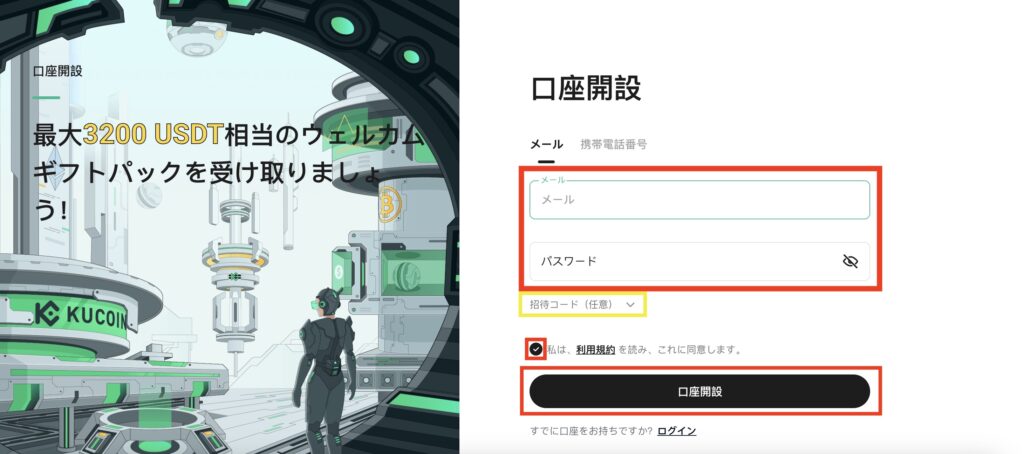Click the KuCoin logo on the platform
Image resolution: width=1024 pixels, height=454 pixels.
click(x=81, y=315)
